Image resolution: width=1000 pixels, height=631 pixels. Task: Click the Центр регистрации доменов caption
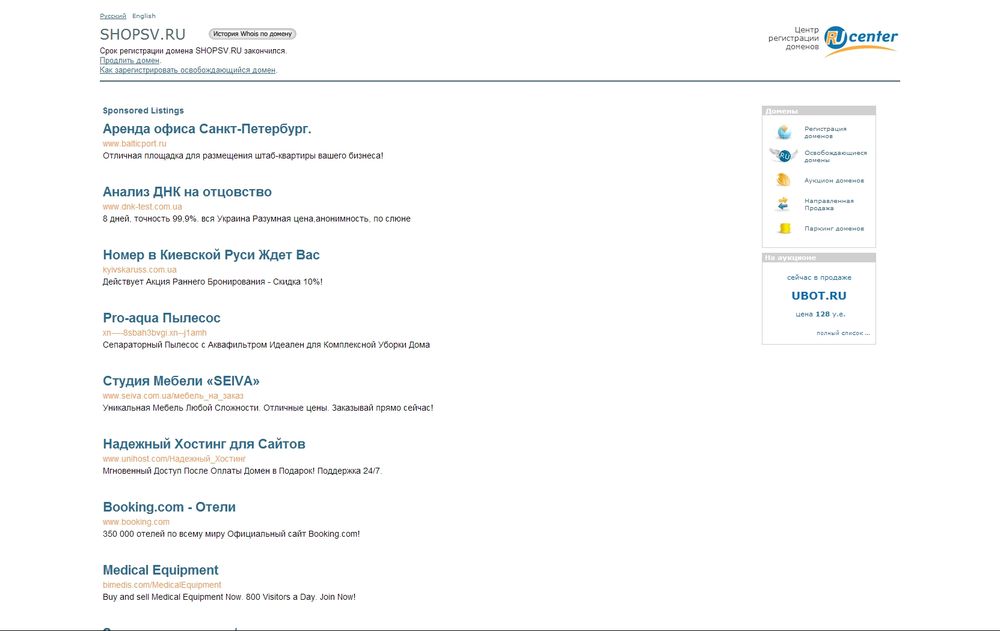tap(794, 38)
